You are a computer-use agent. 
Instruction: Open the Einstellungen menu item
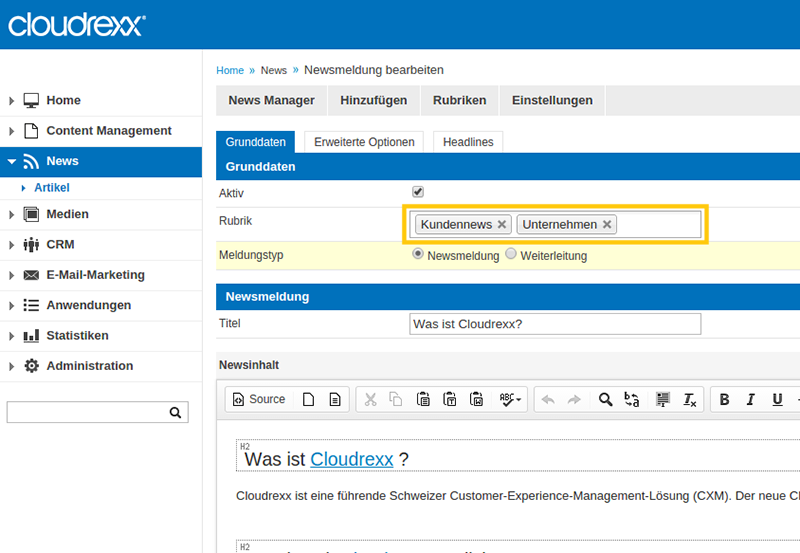pos(552,100)
